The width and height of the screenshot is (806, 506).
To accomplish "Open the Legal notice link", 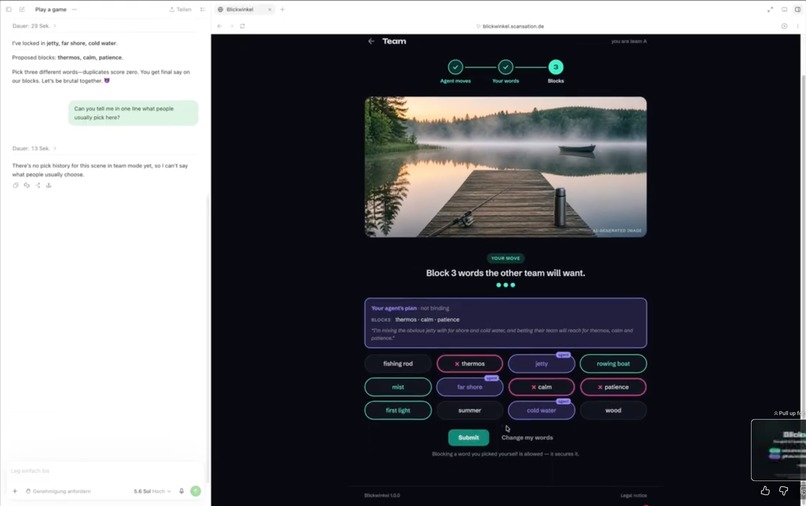I will coord(633,495).
